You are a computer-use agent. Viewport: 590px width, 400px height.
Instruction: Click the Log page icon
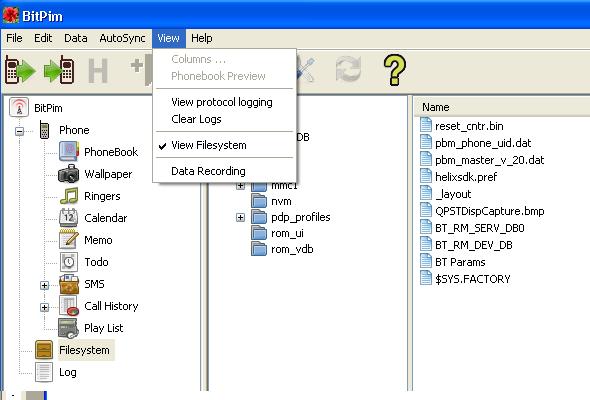(x=44, y=372)
